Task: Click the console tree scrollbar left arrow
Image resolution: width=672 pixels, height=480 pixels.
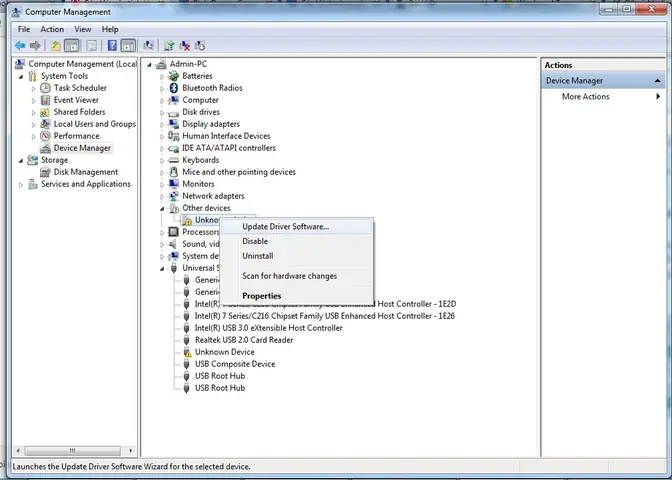Action: [18, 450]
